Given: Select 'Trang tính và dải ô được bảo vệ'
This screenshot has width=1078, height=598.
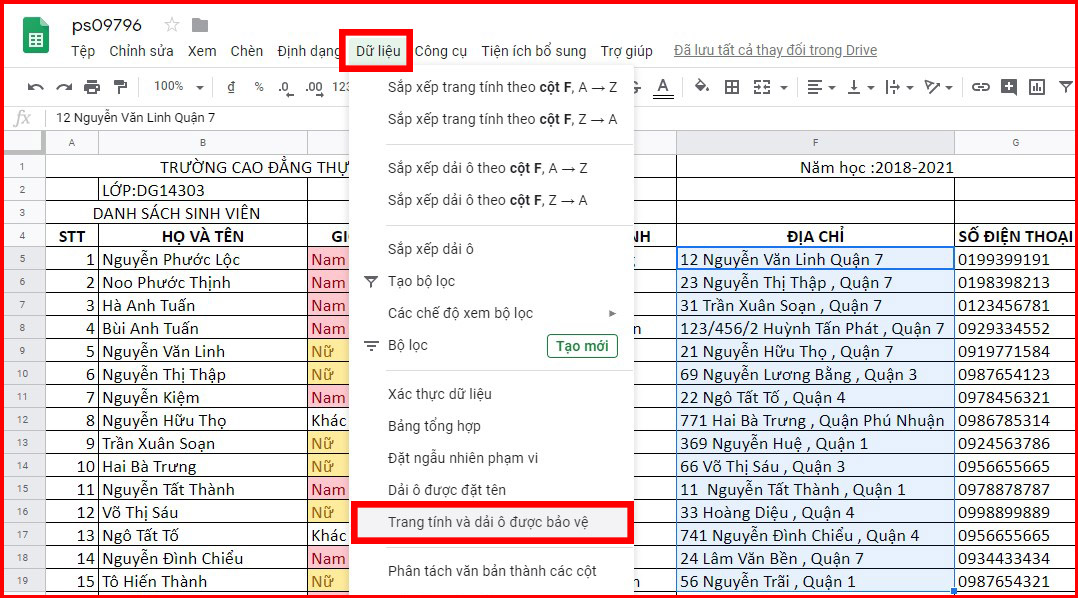Looking at the screenshot, I should point(491,522).
